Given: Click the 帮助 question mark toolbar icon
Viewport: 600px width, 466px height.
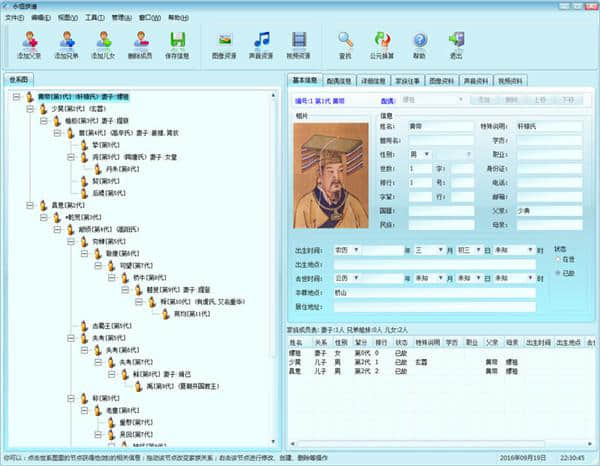Looking at the screenshot, I should point(419,40).
